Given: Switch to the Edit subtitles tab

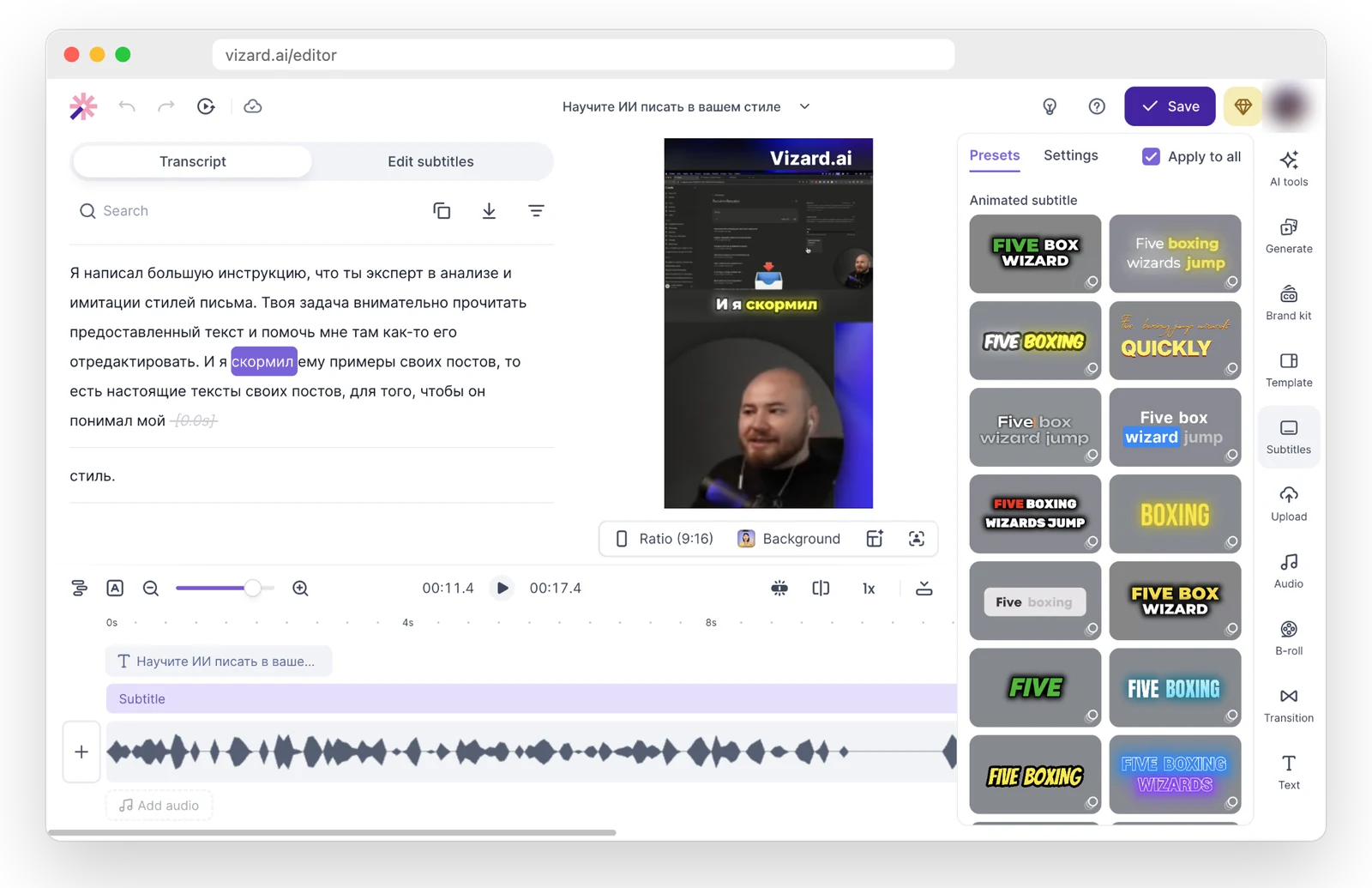Looking at the screenshot, I should click(x=430, y=161).
